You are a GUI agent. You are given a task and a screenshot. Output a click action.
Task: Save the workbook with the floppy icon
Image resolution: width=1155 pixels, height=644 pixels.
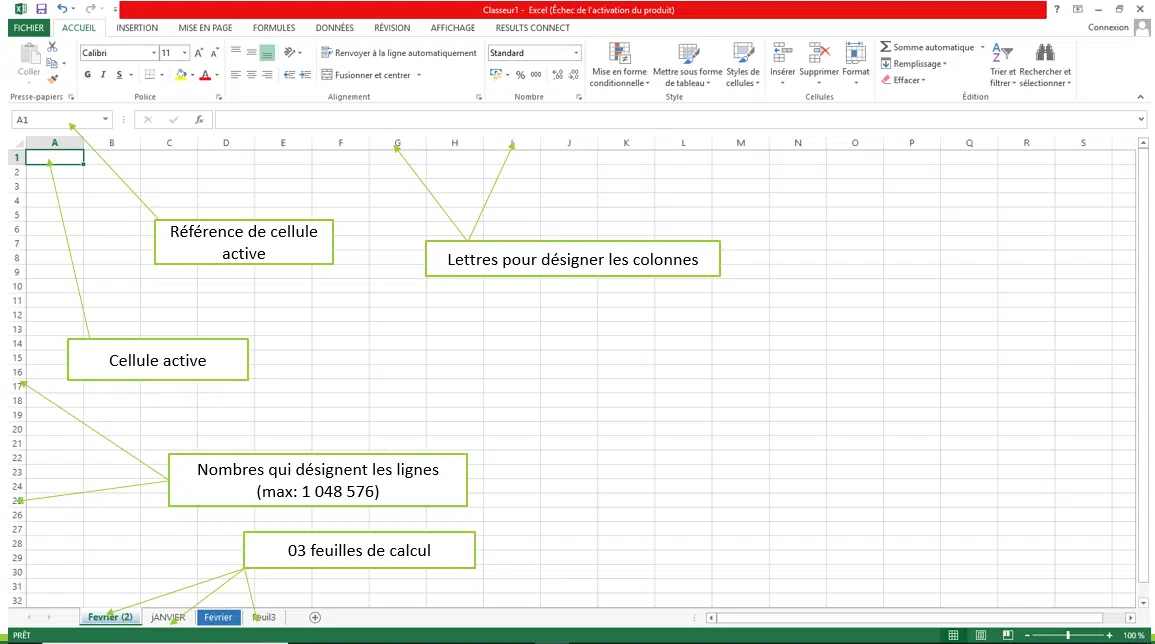point(41,9)
